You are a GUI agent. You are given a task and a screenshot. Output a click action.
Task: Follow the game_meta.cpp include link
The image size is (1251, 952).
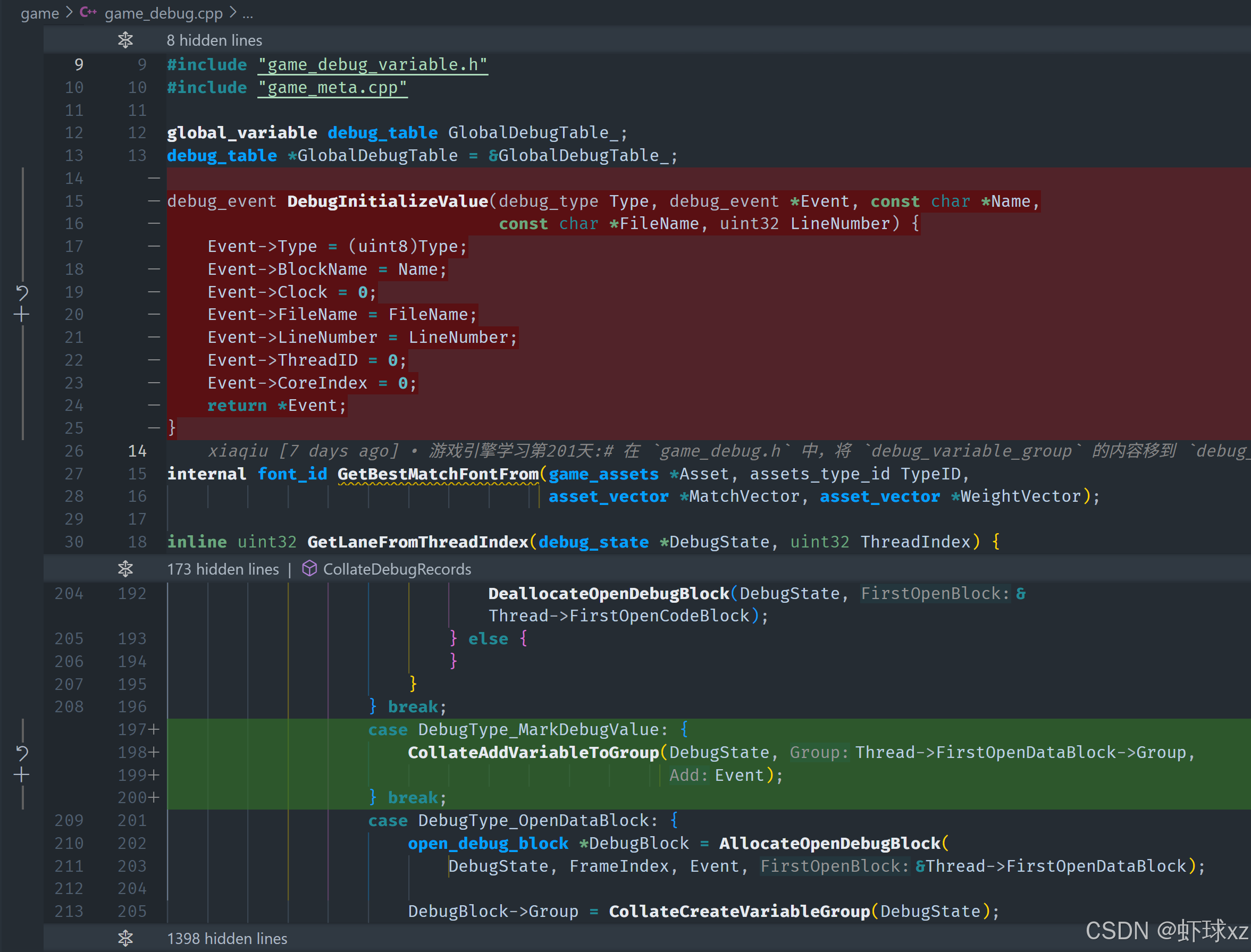[332, 88]
